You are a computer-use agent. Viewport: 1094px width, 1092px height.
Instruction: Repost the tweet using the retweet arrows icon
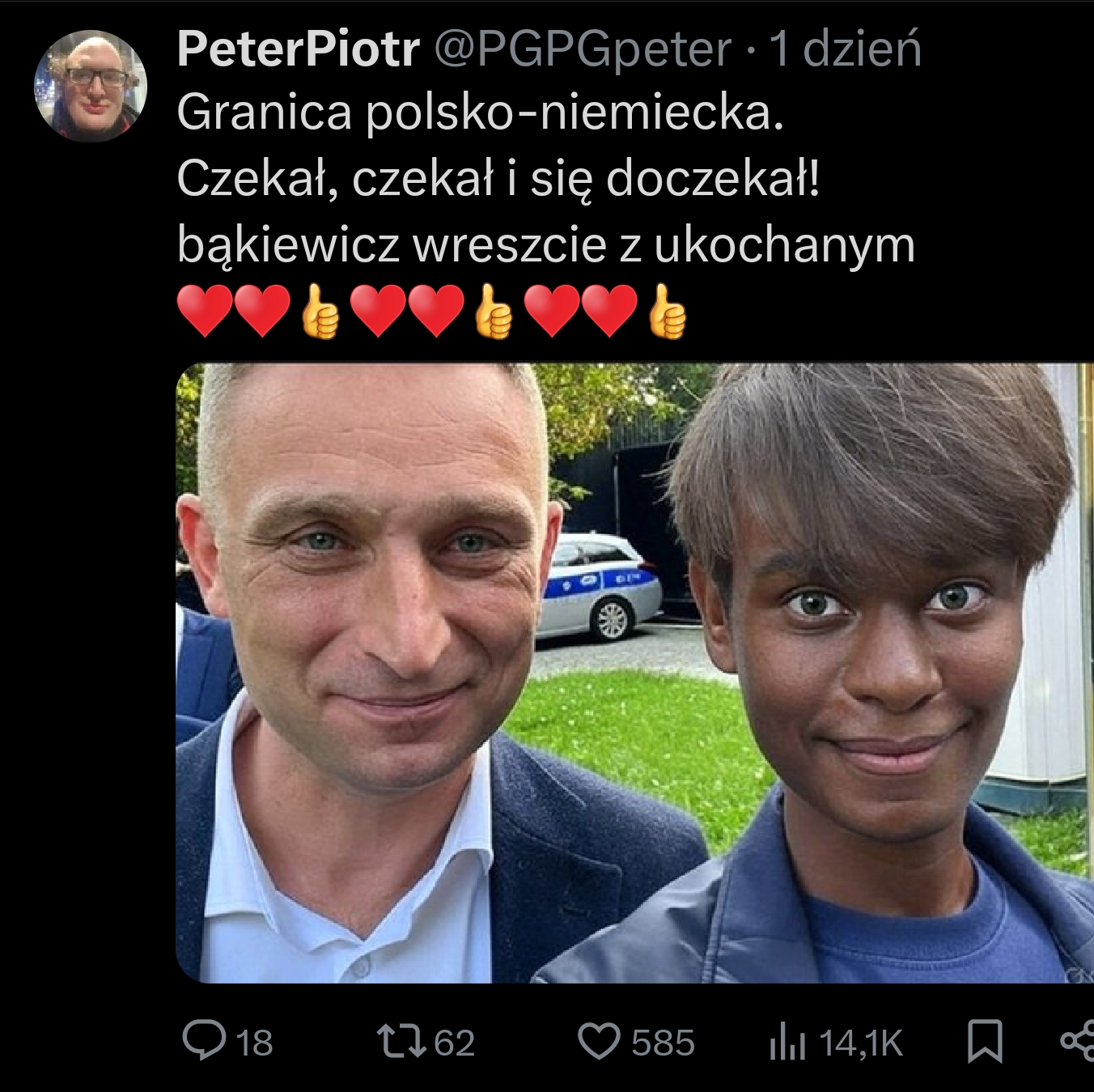coord(402,1042)
